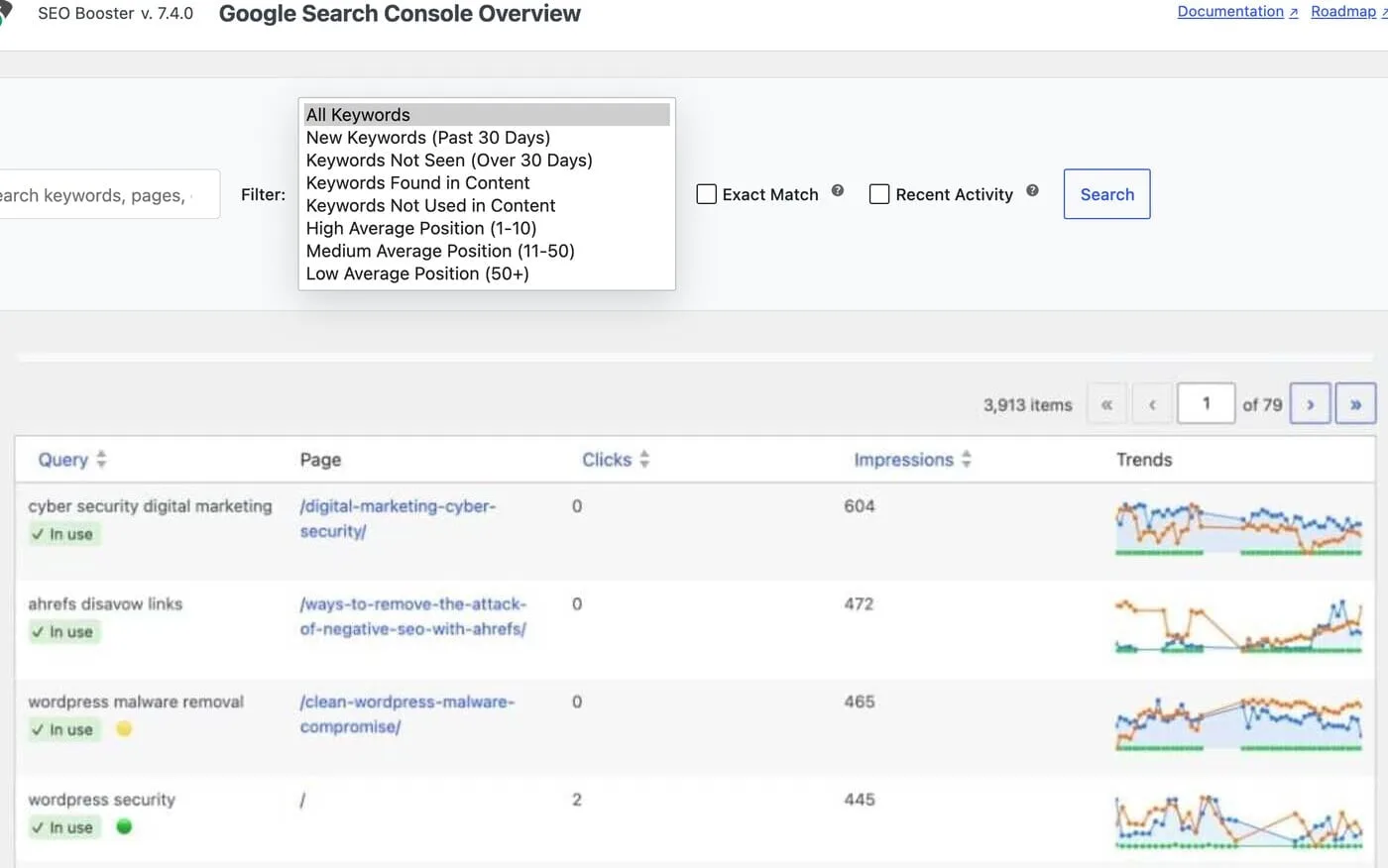Viewport: 1388px width, 868px height.
Task: Click query text 'ahrefs disavow links'
Action: [105, 604]
